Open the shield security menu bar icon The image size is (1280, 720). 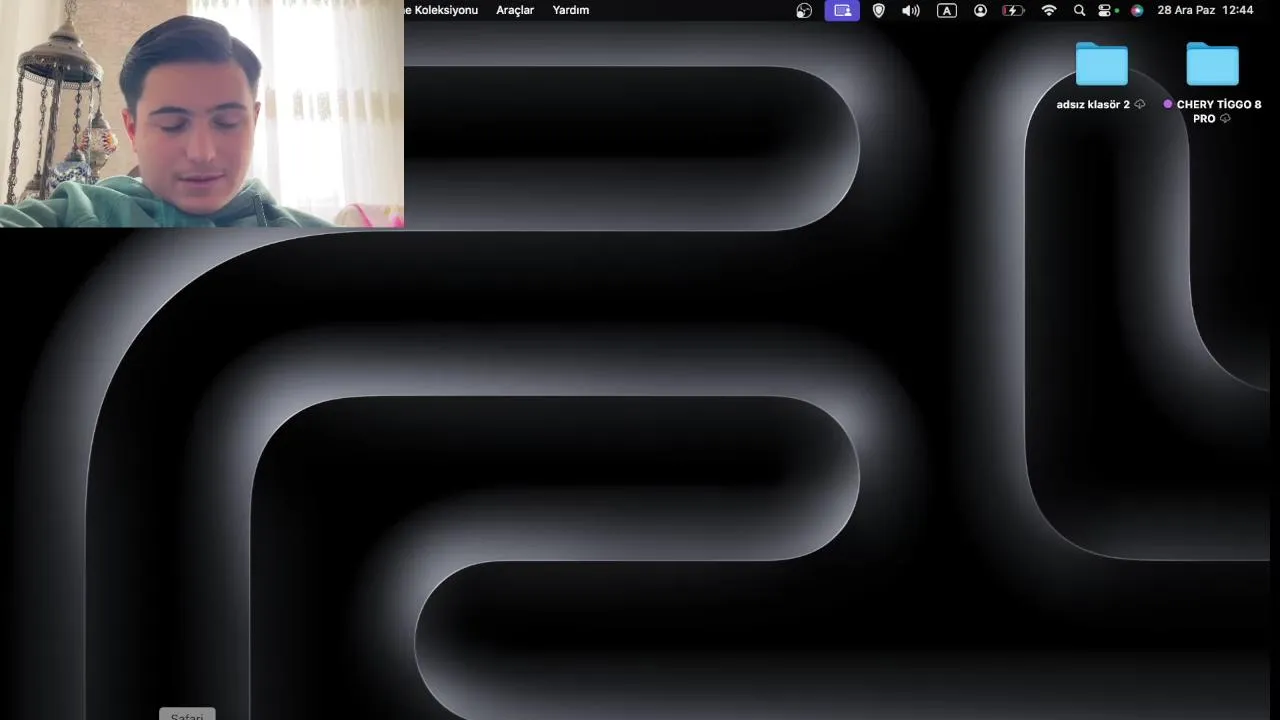pos(879,11)
